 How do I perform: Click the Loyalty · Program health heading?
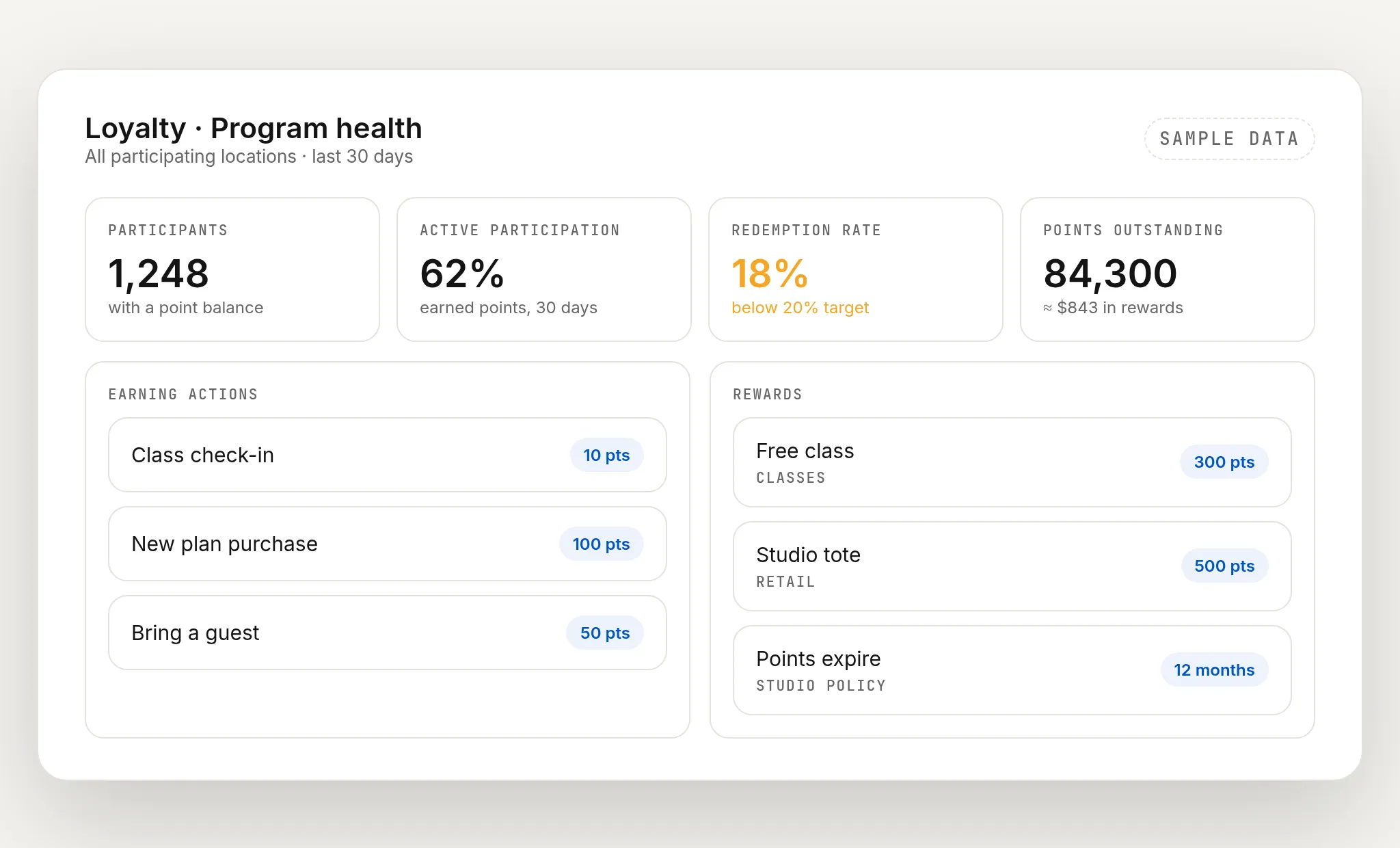coord(254,129)
